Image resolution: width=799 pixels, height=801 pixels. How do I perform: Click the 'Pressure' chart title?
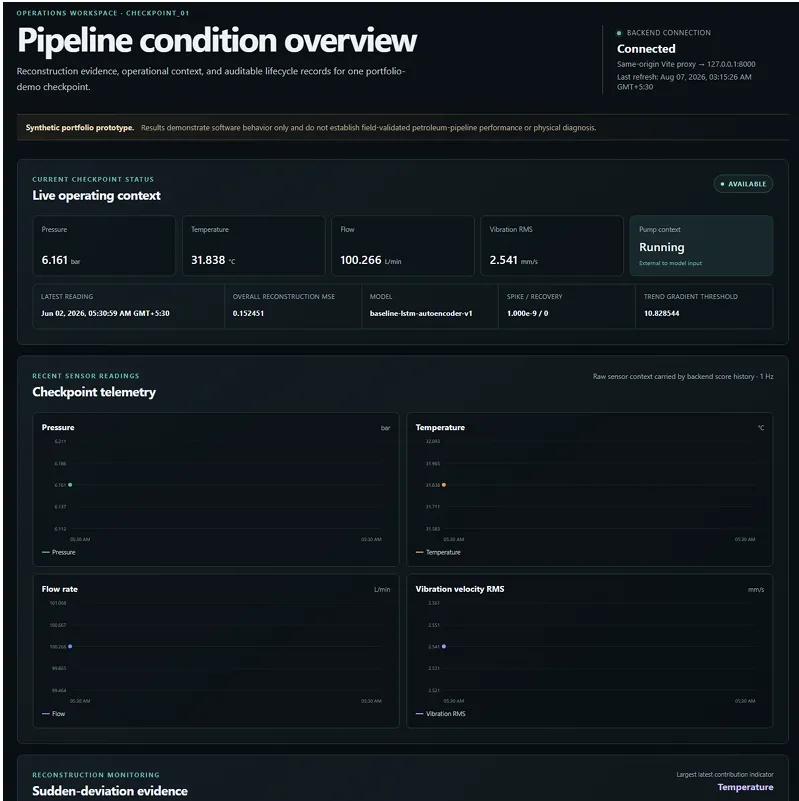click(58, 427)
